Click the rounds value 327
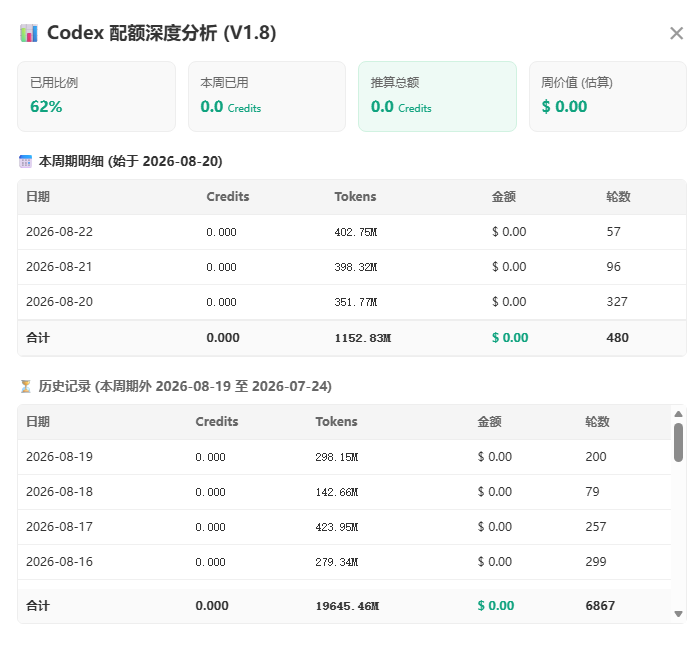Screen dimensions: 690x647 [617, 302]
